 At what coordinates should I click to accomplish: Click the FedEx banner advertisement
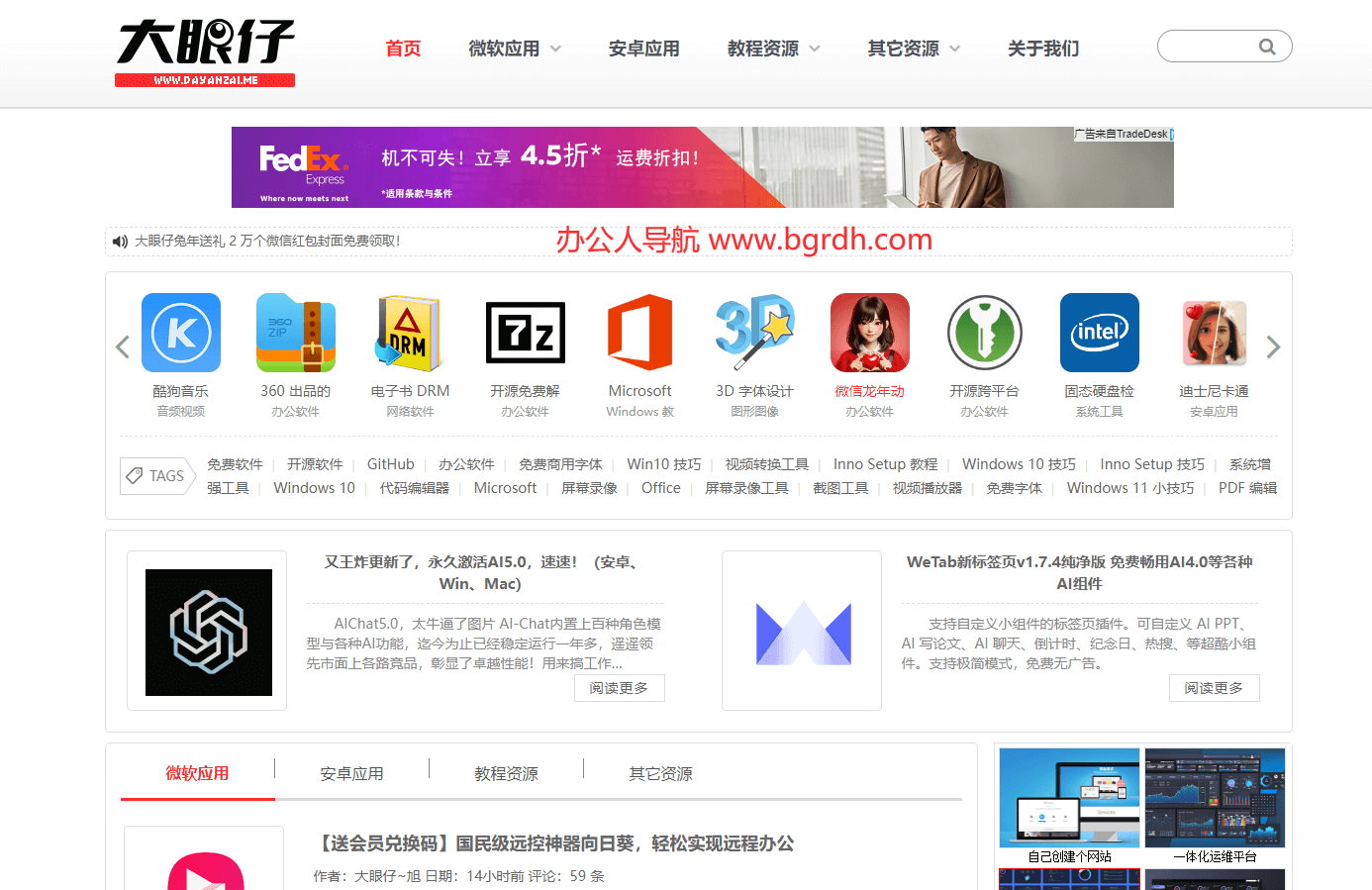703,167
